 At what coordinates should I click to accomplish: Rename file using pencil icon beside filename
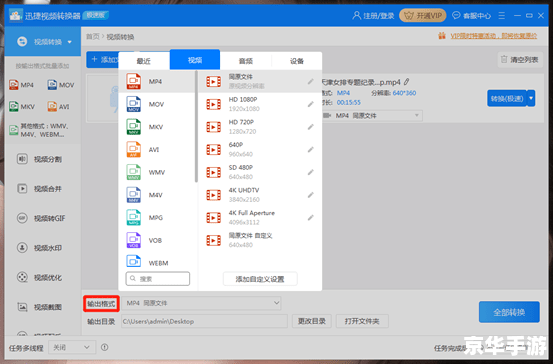point(407,82)
